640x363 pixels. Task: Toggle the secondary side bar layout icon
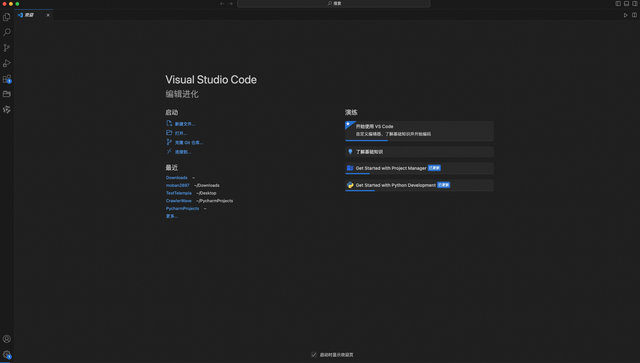(x=635, y=3)
